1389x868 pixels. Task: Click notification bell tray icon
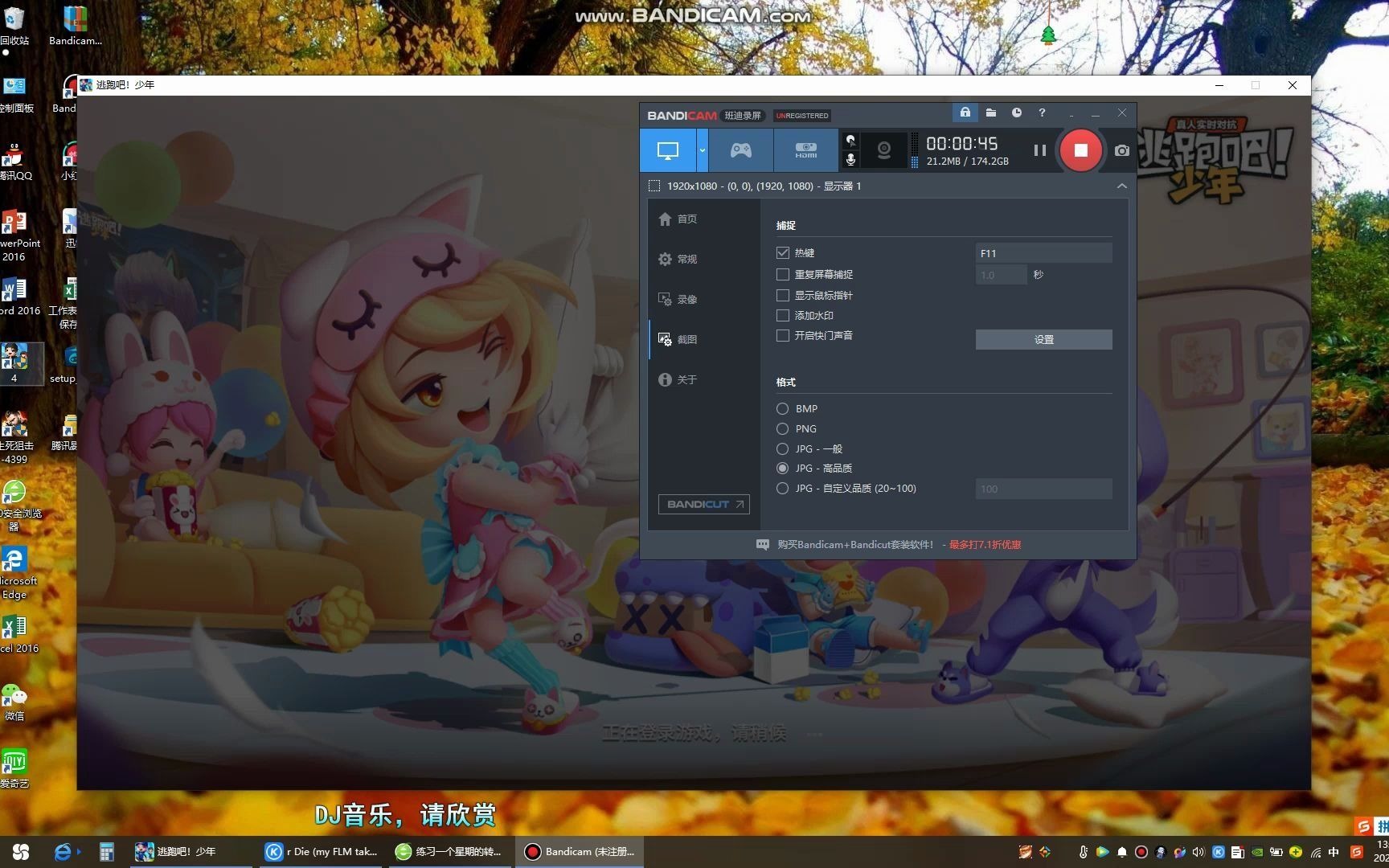click(1121, 852)
